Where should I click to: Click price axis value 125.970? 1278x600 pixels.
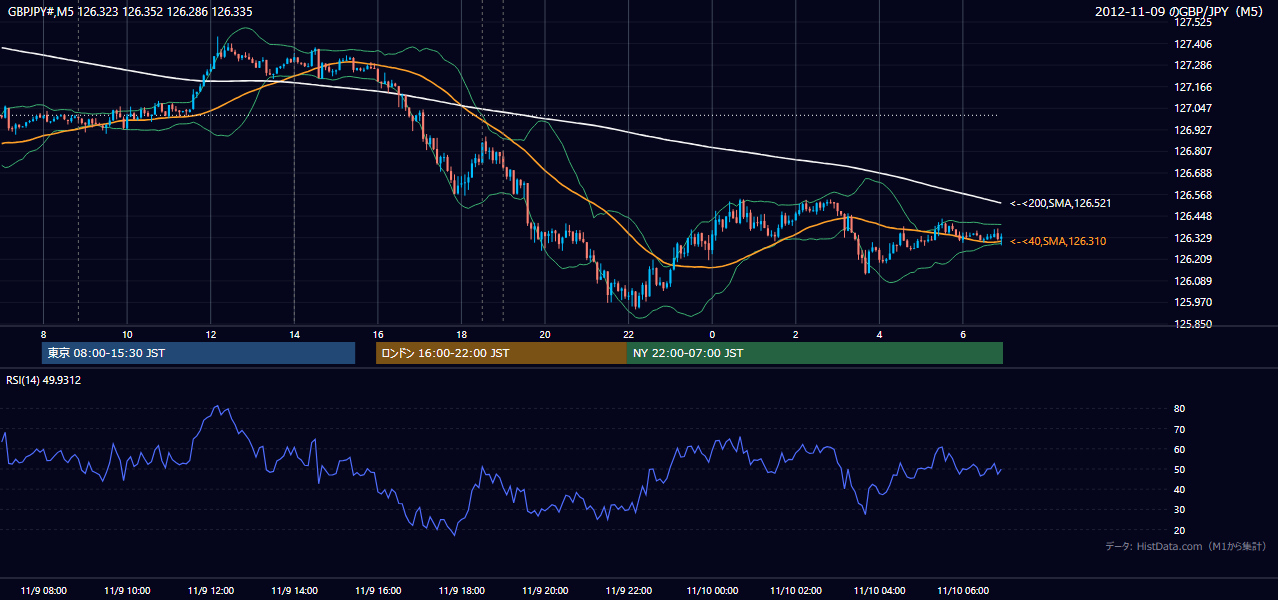(x=1192, y=302)
